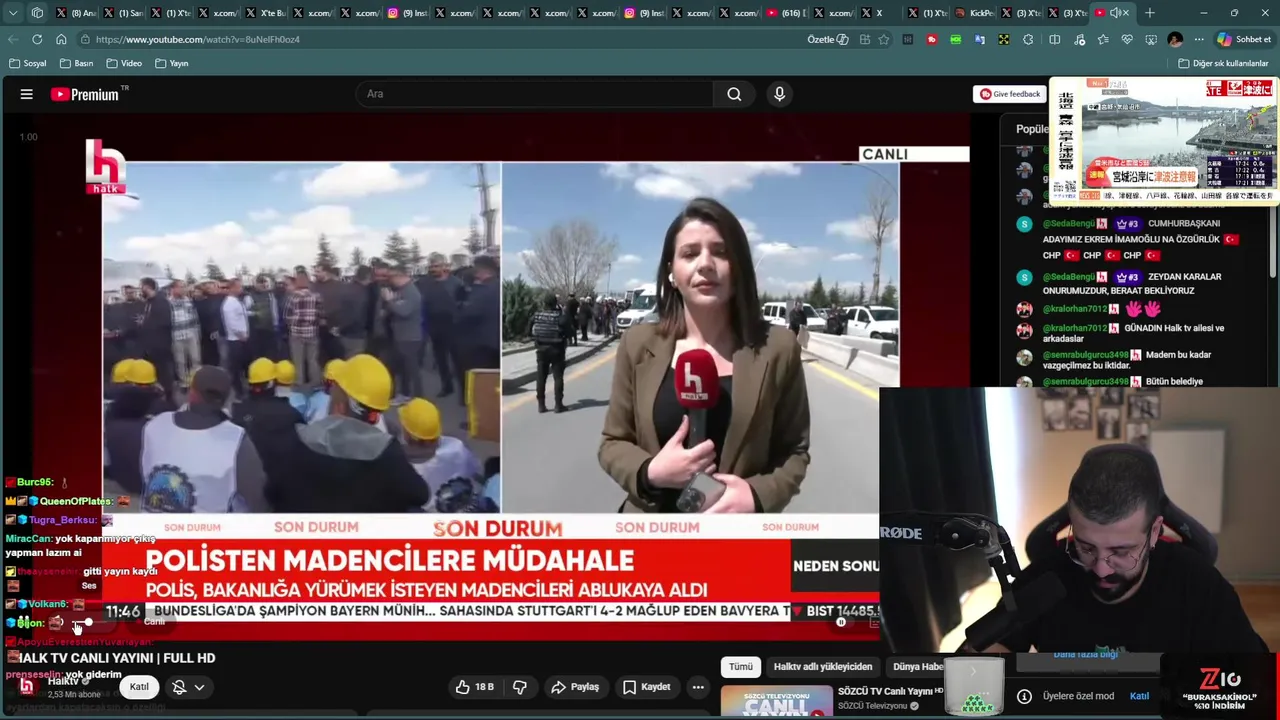Join the channel with Katıl button
Screen dimensions: 1280x720
[x=139, y=687]
